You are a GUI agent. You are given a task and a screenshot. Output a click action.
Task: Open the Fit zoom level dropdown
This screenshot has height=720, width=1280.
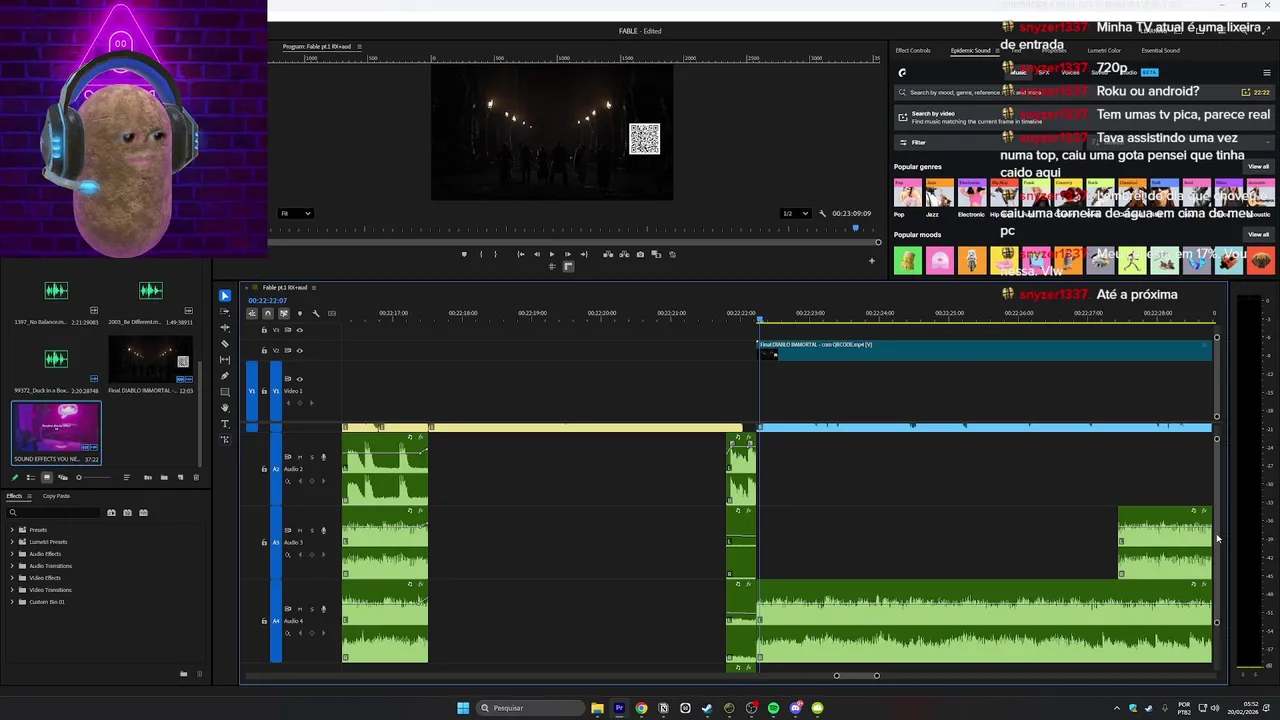coord(296,213)
